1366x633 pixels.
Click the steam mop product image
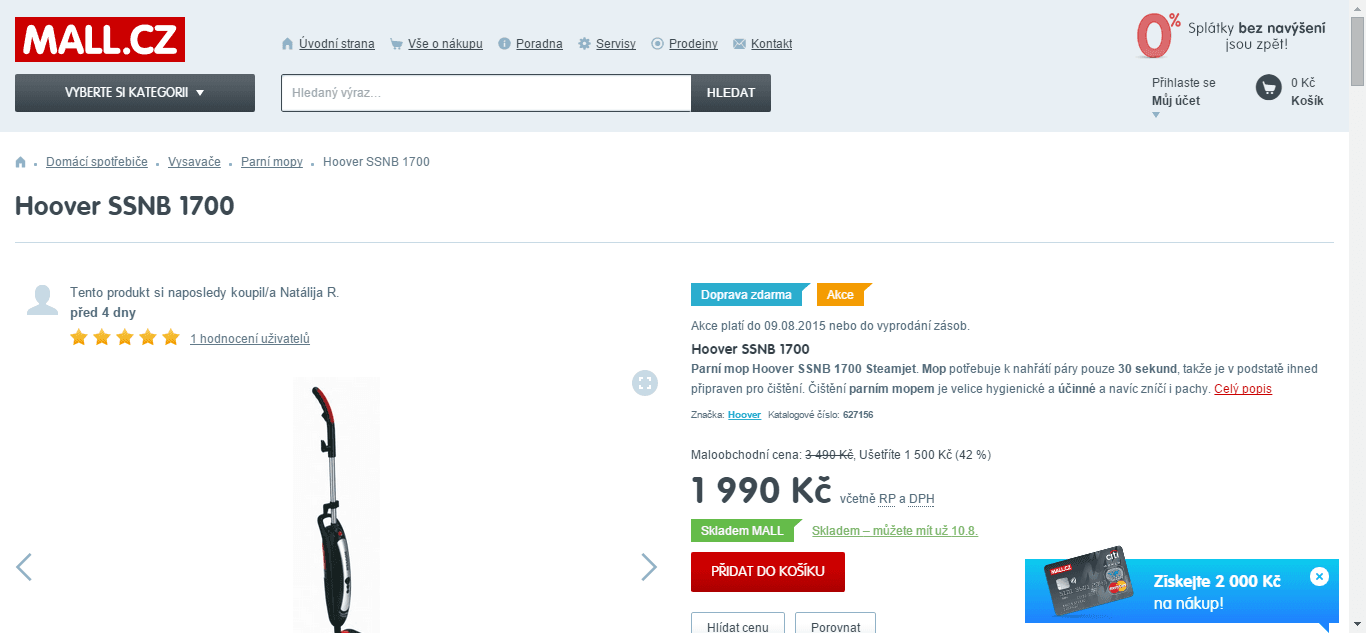(336, 505)
